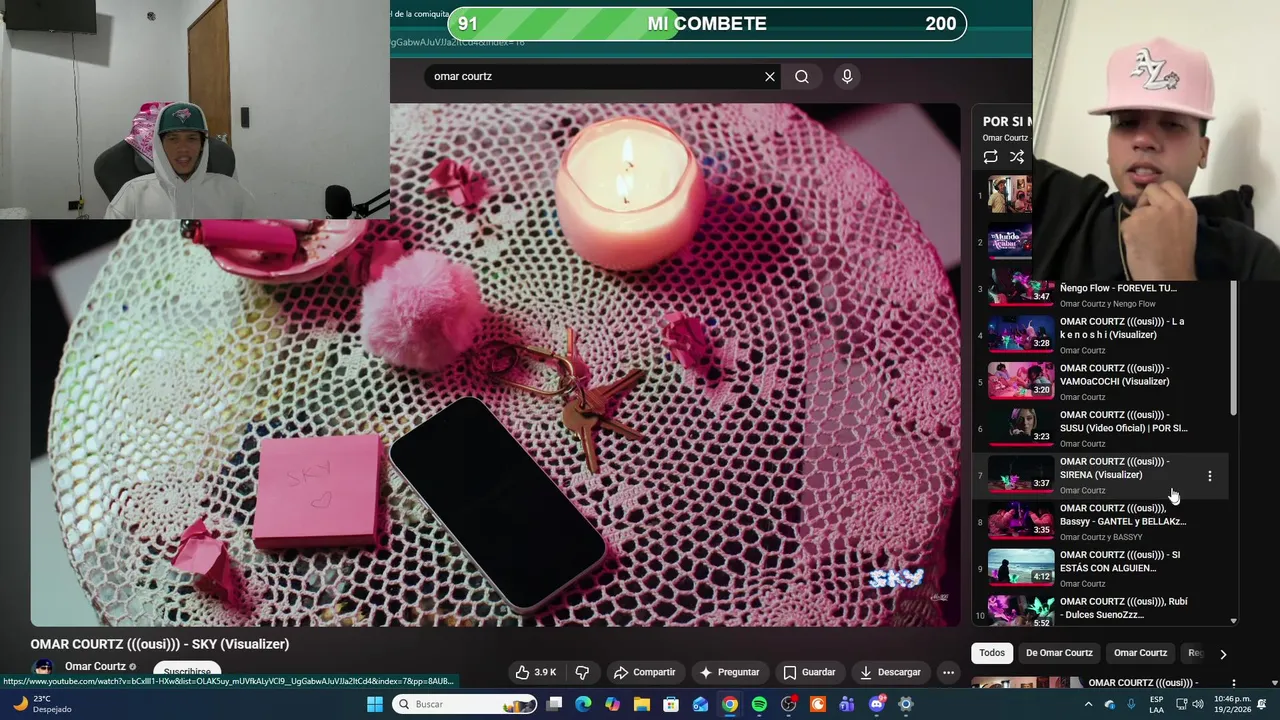Viewport: 1280px width, 720px height.
Task: Switch ESP LAA keyboard language
Action: 1156,704
